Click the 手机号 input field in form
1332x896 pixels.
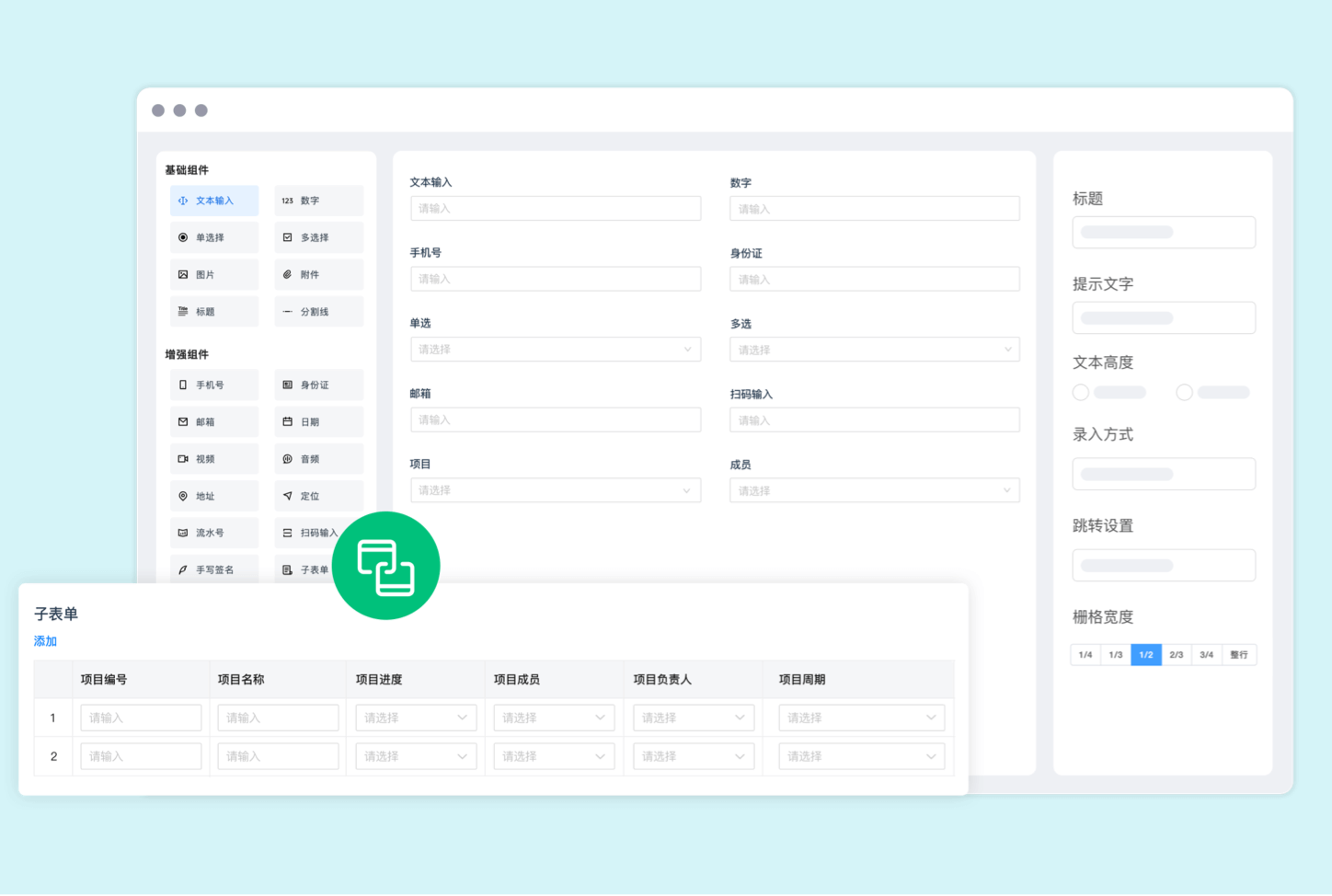pyautogui.click(x=555, y=279)
